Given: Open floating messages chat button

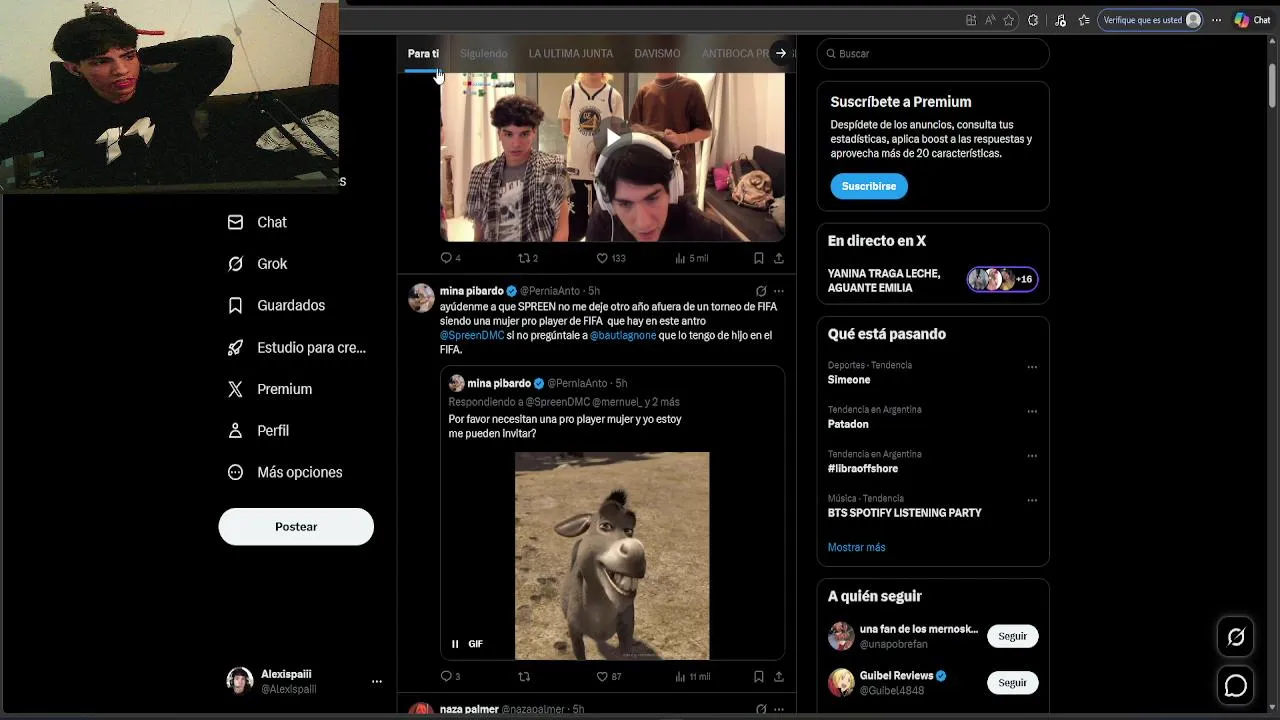Looking at the screenshot, I should pyautogui.click(x=1236, y=685).
